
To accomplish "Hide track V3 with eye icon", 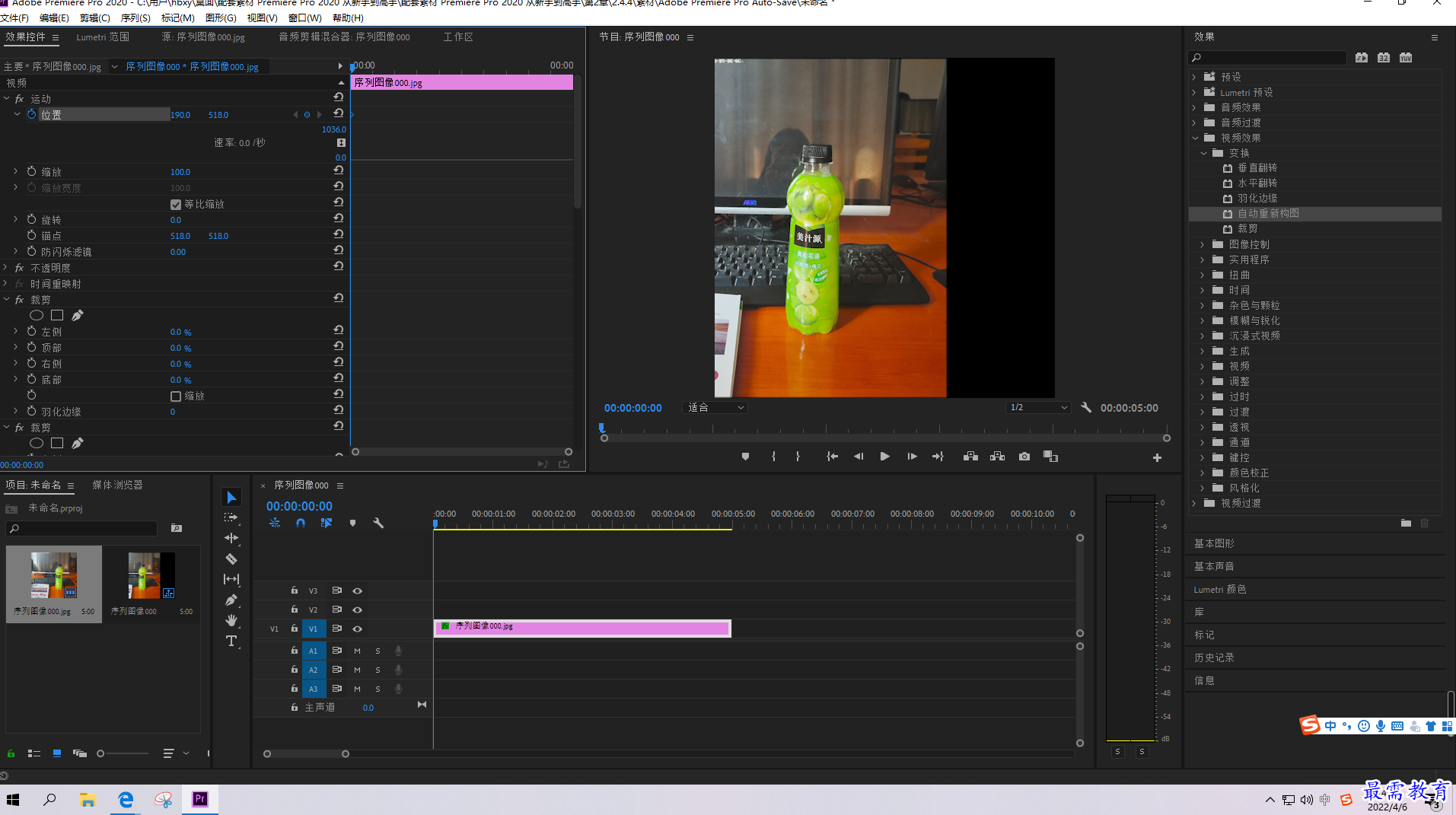I will [357, 591].
